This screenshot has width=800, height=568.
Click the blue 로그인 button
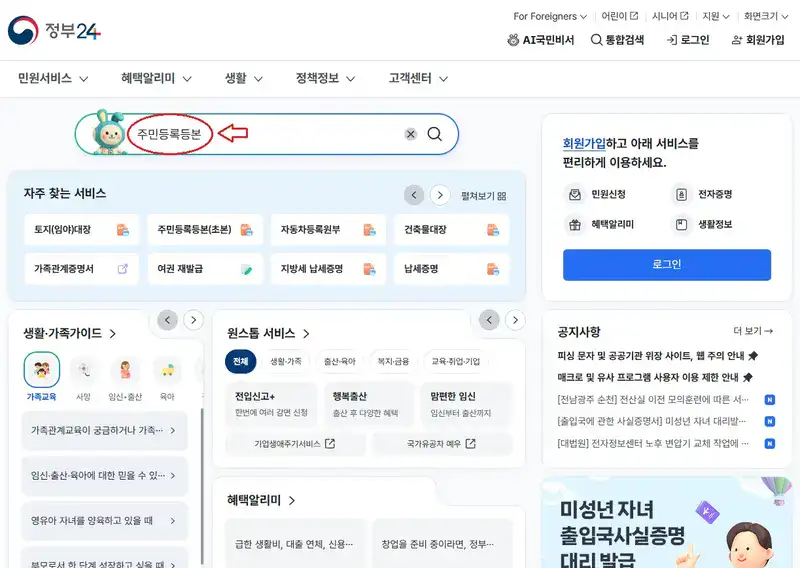click(x=667, y=265)
